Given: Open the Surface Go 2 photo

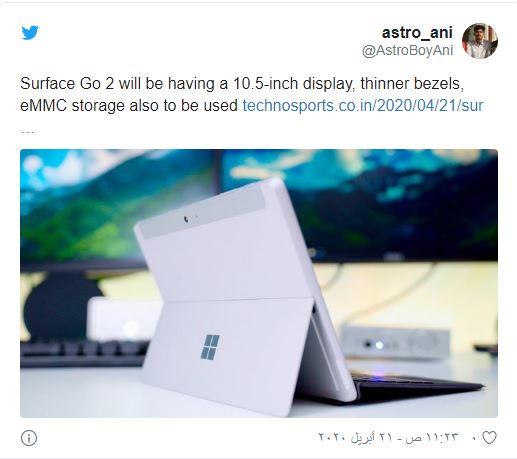Looking at the screenshot, I should pyautogui.click(x=259, y=283).
